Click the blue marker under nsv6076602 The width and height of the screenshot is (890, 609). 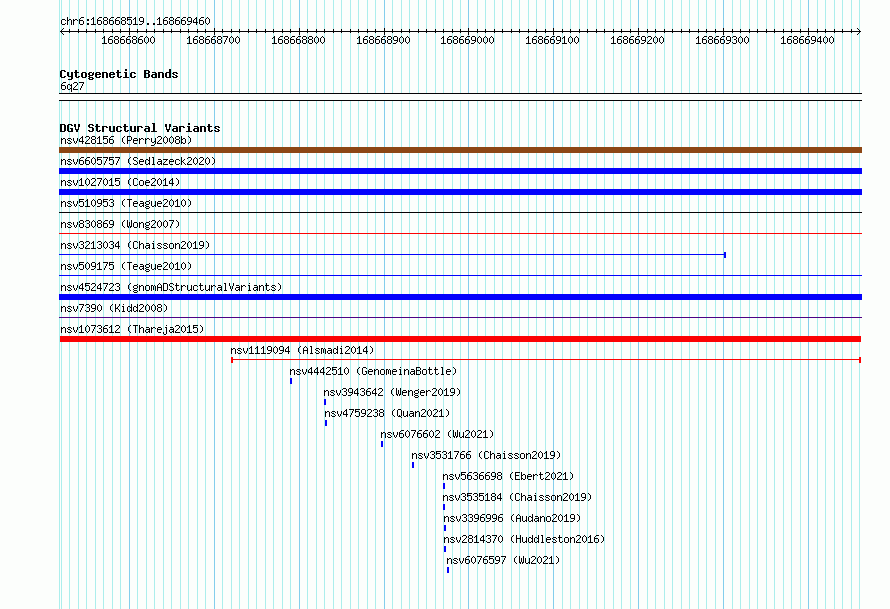click(x=382, y=444)
